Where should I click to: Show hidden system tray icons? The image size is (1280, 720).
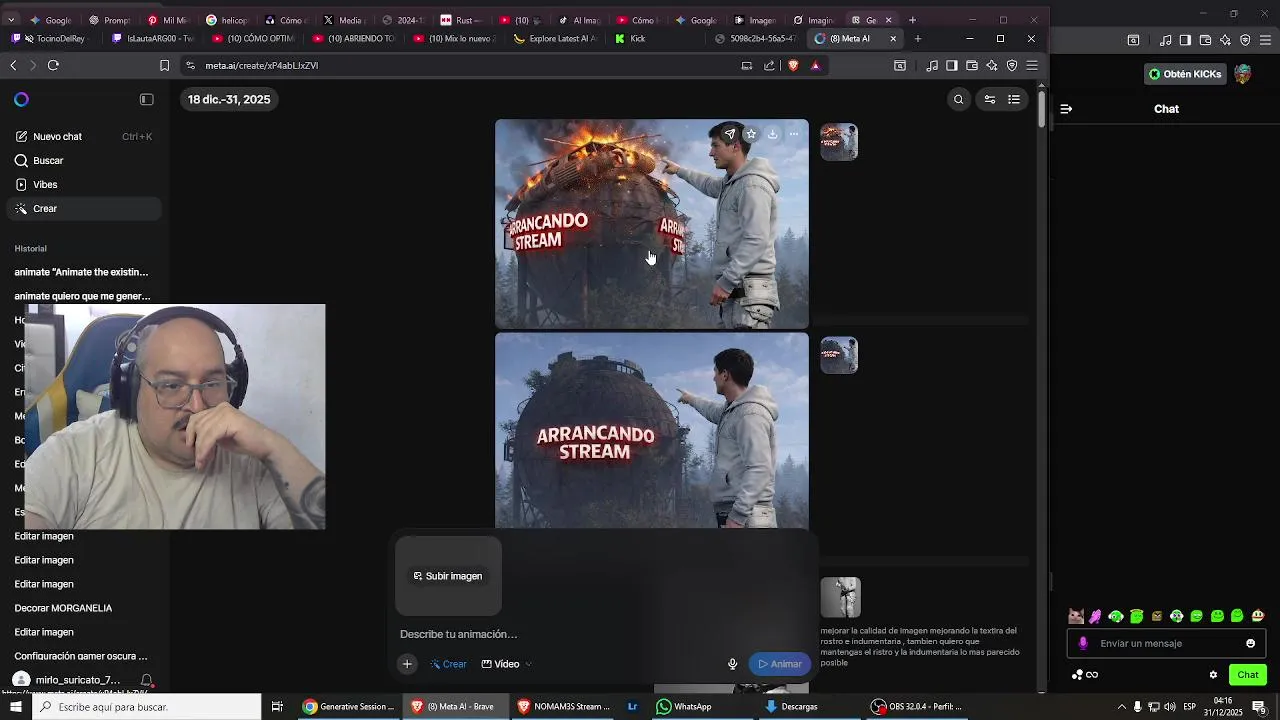tap(1121, 707)
